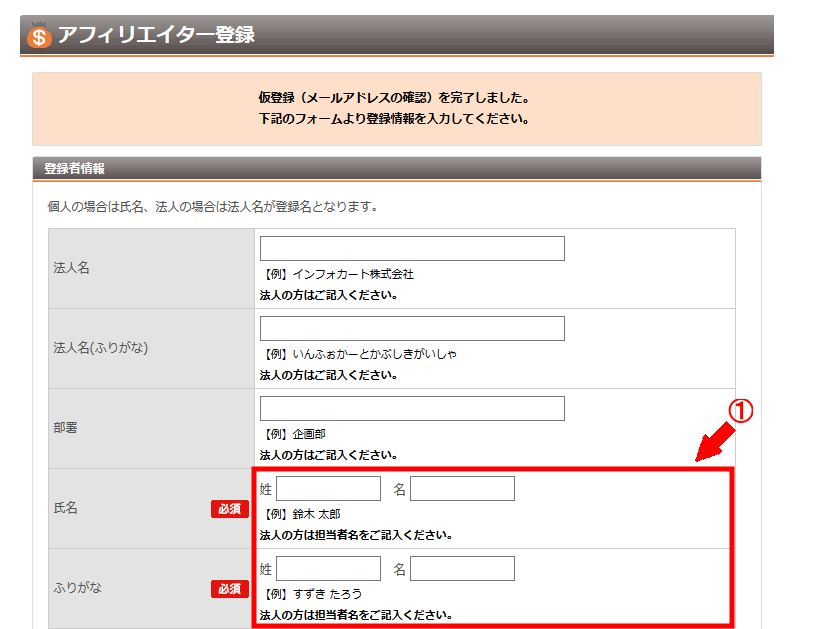The width and height of the screenshot is (826, 629).
Task: Click the 法人名 input field
Action: click(412, 249)
